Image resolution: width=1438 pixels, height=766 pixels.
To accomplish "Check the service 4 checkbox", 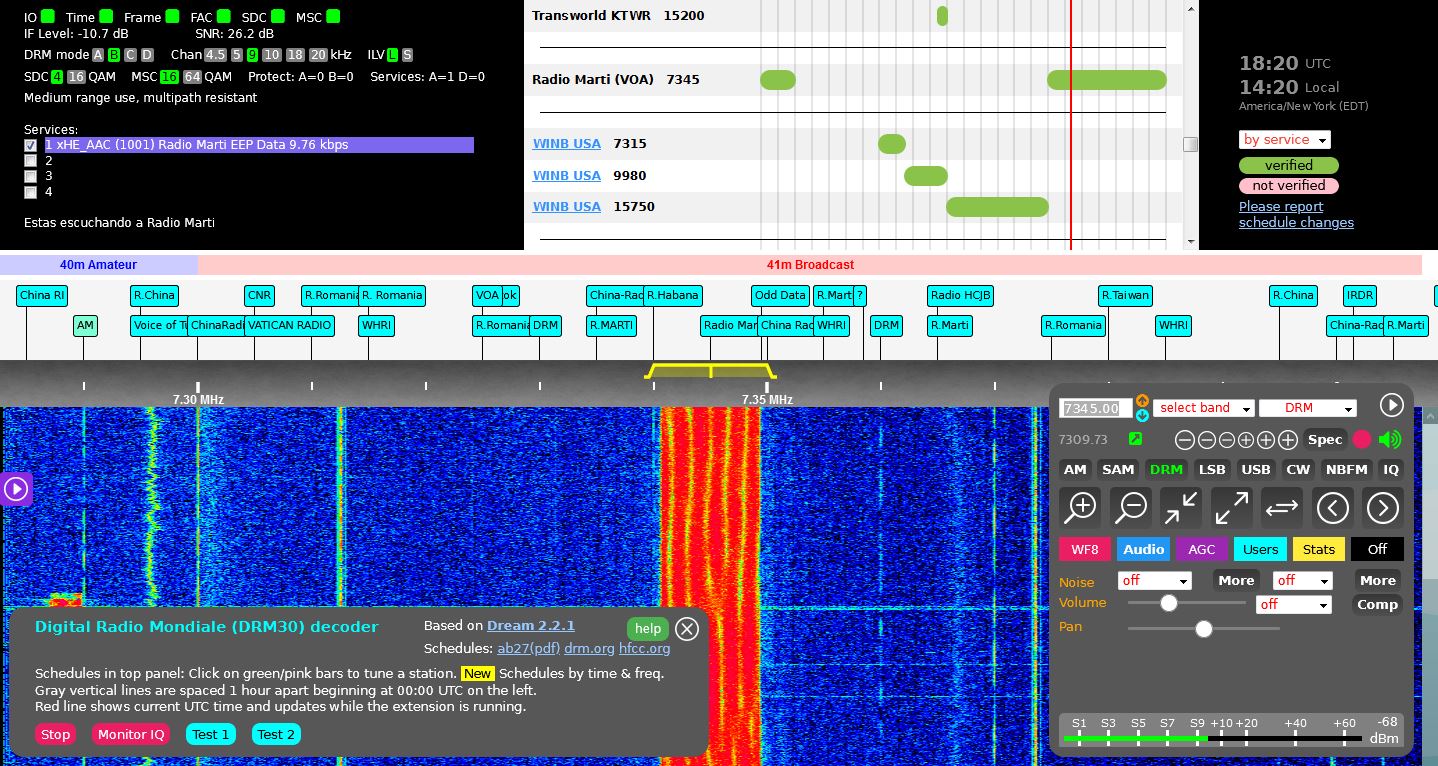I will coord(31,193).
